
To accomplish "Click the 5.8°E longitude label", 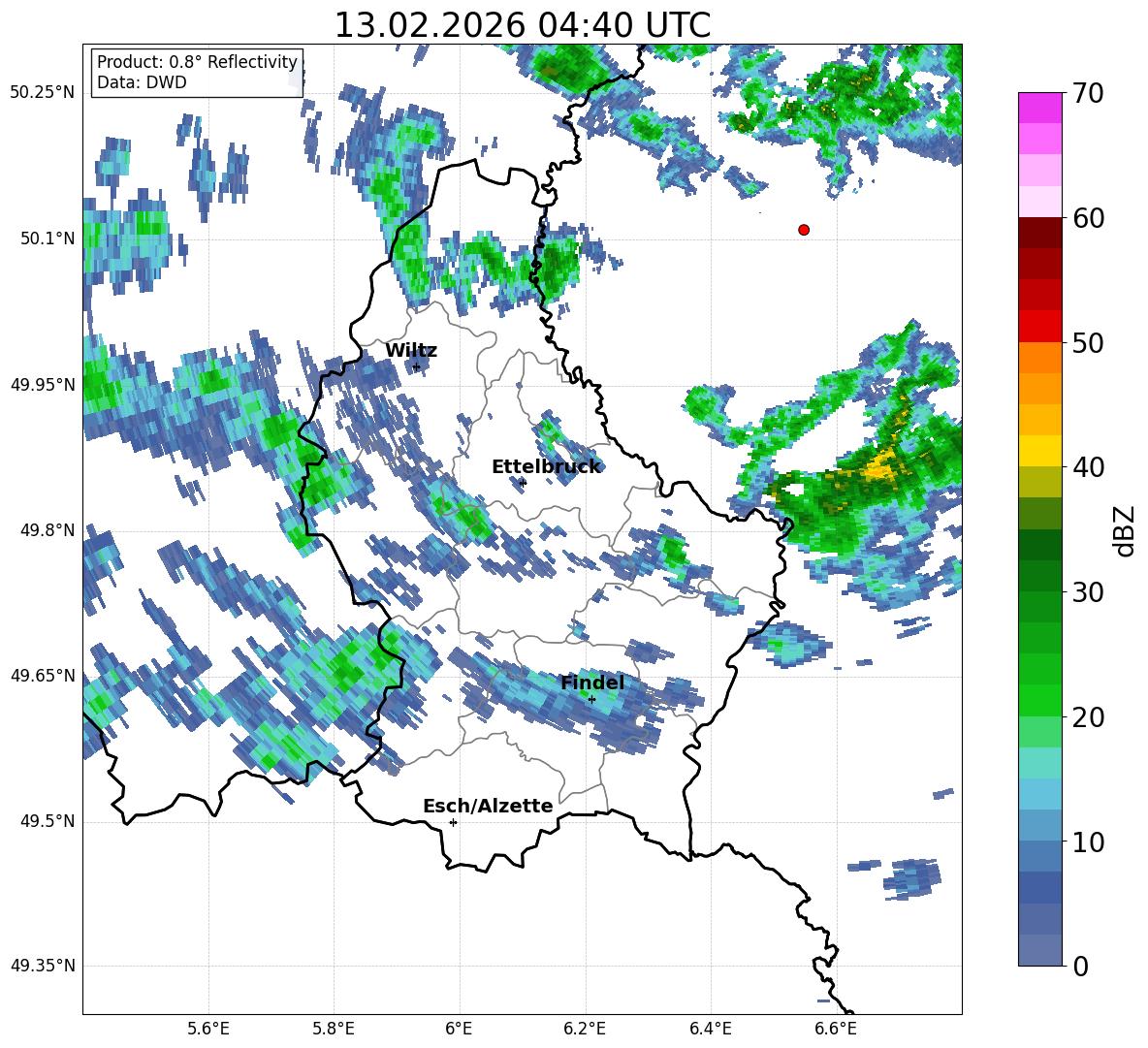I will pyautogui.click(x=334, y=1029).
